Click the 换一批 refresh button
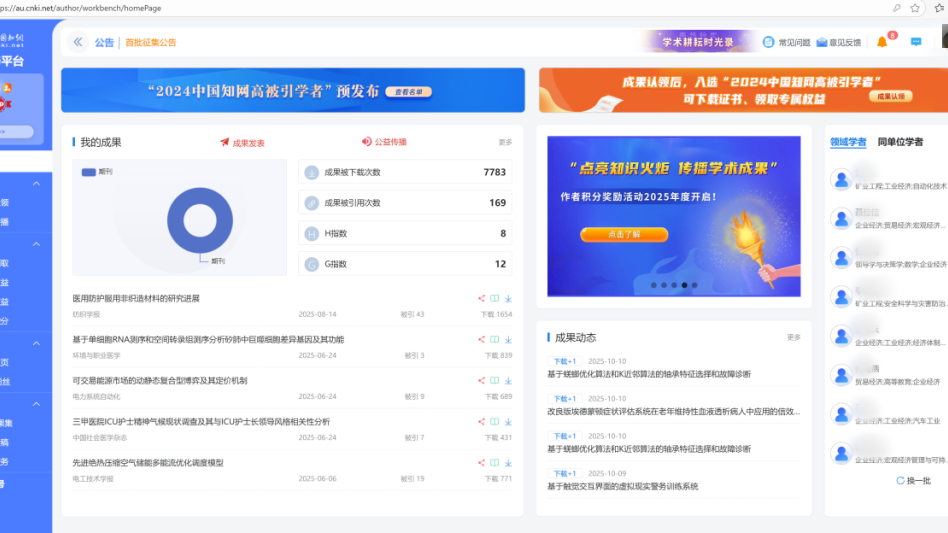The image size is (948, 533). 913,480
